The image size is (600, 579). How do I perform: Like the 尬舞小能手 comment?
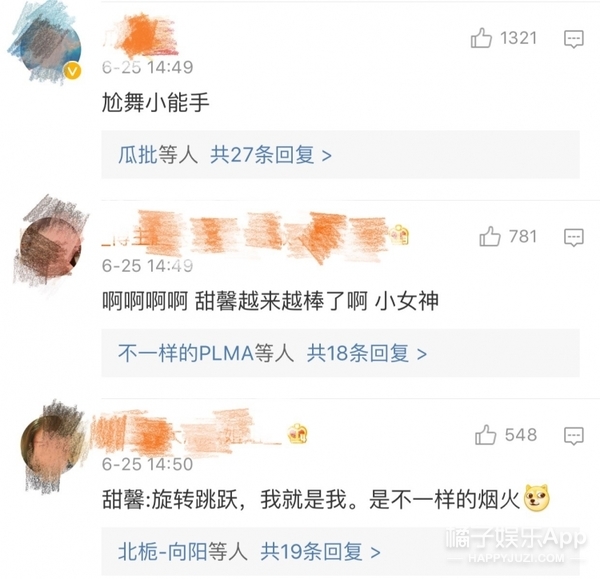click(481, 38)
